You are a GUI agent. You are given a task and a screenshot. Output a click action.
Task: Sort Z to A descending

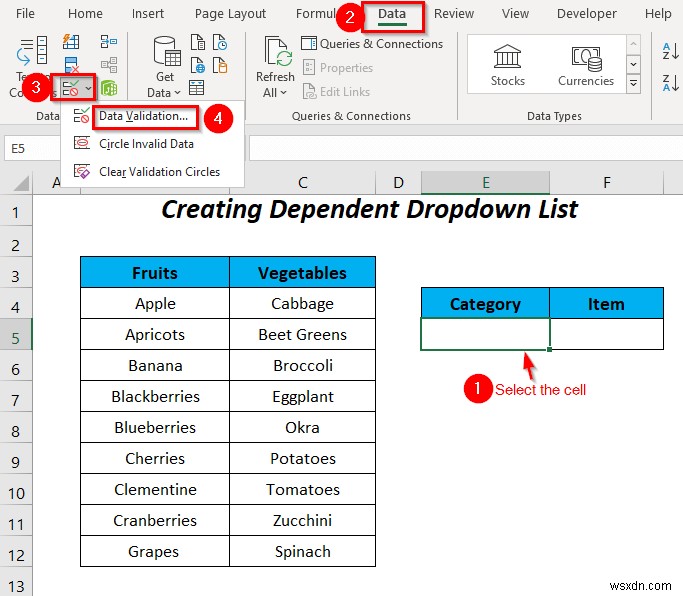[x=670, y=83]
